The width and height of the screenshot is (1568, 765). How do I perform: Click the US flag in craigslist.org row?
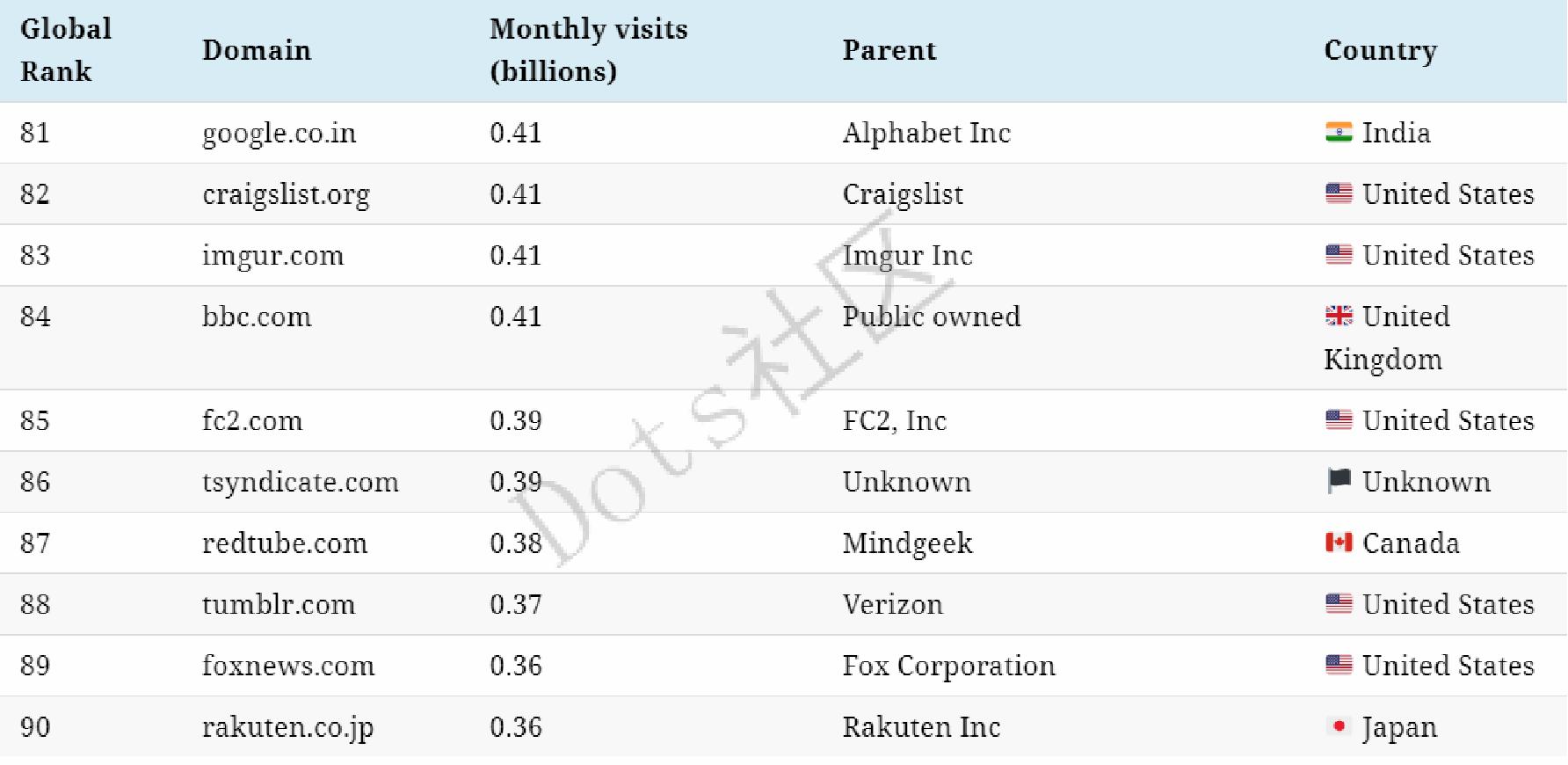tap(1339, 193)
